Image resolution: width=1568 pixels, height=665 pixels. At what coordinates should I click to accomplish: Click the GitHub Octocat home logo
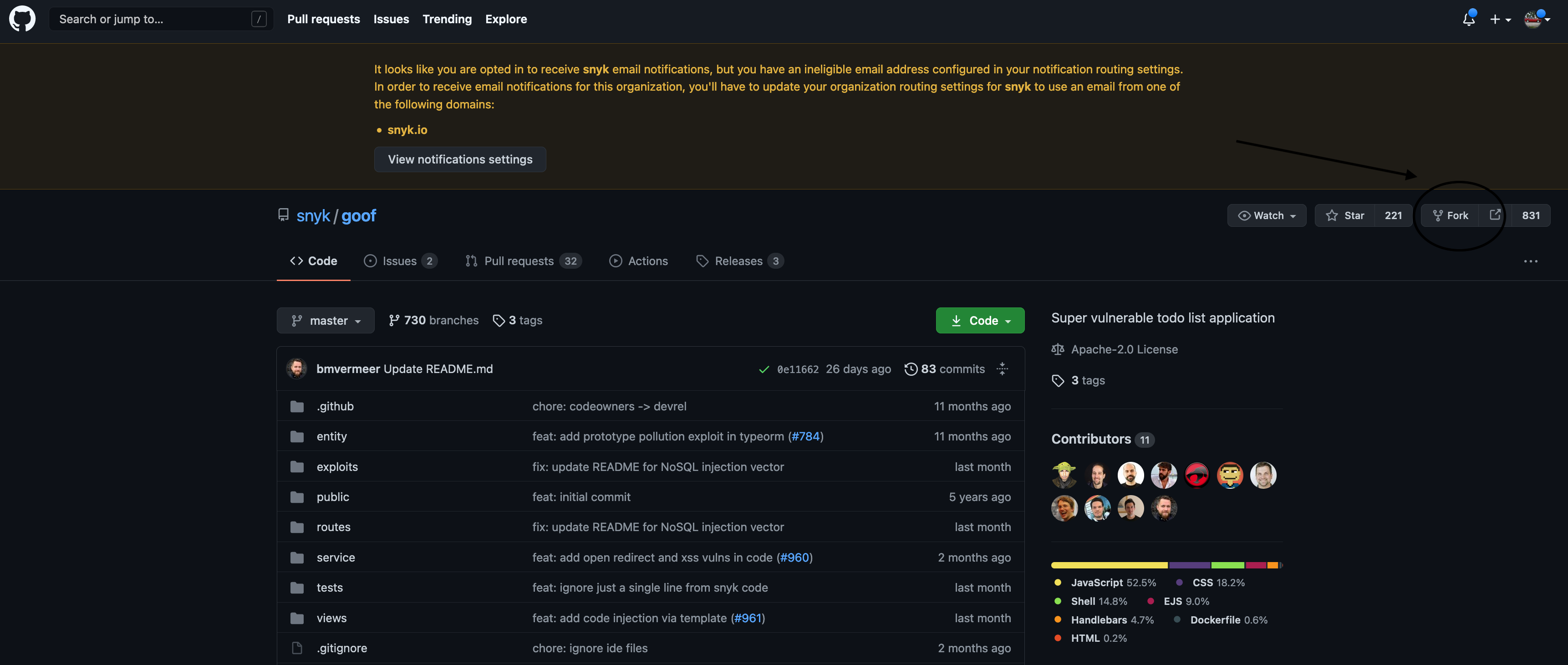coord(22,19)
